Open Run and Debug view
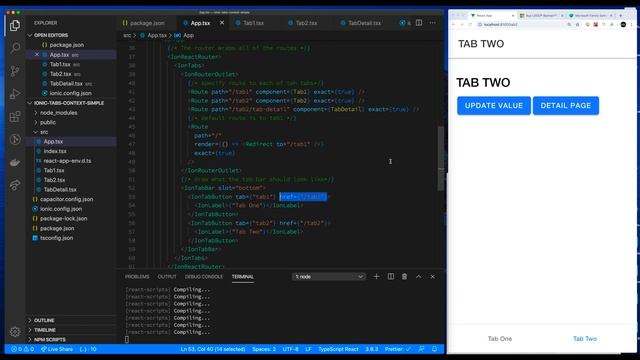Image resolution: width=640 pixels, height=360 pixels. (15, 94)
